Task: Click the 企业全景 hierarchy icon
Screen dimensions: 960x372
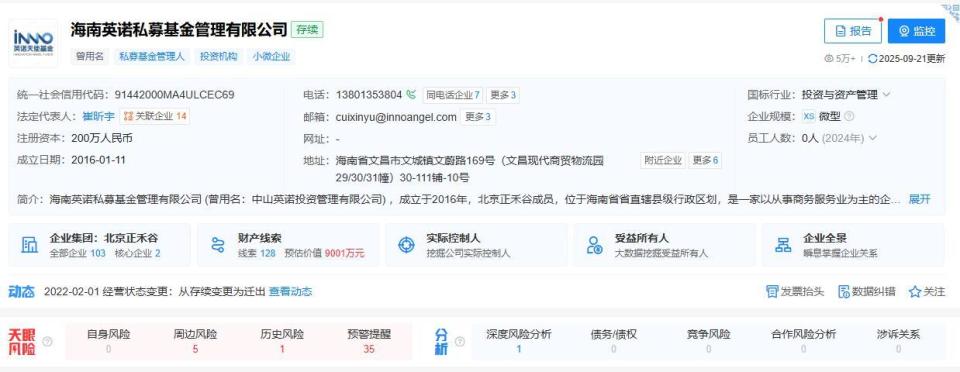Action: (x=783, y=245)
